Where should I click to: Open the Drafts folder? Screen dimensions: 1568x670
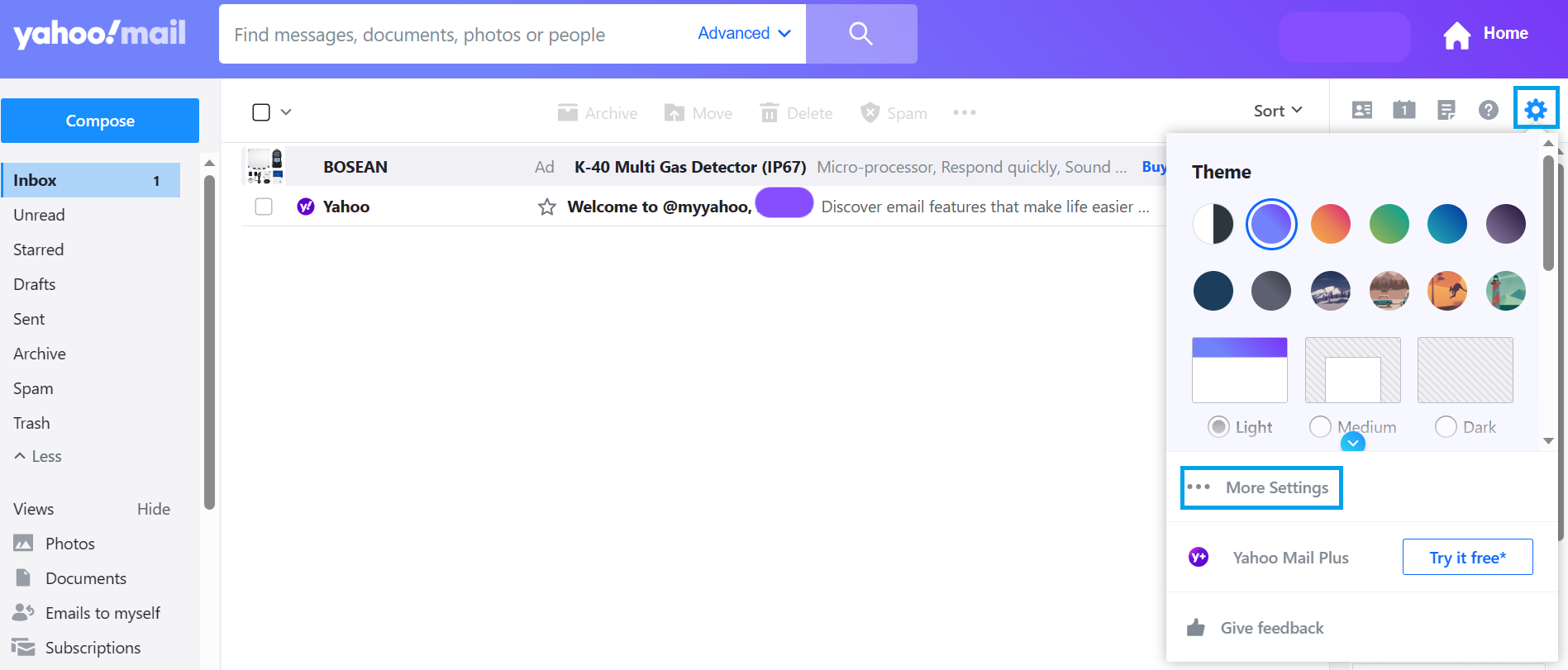[x=35, y=284]
